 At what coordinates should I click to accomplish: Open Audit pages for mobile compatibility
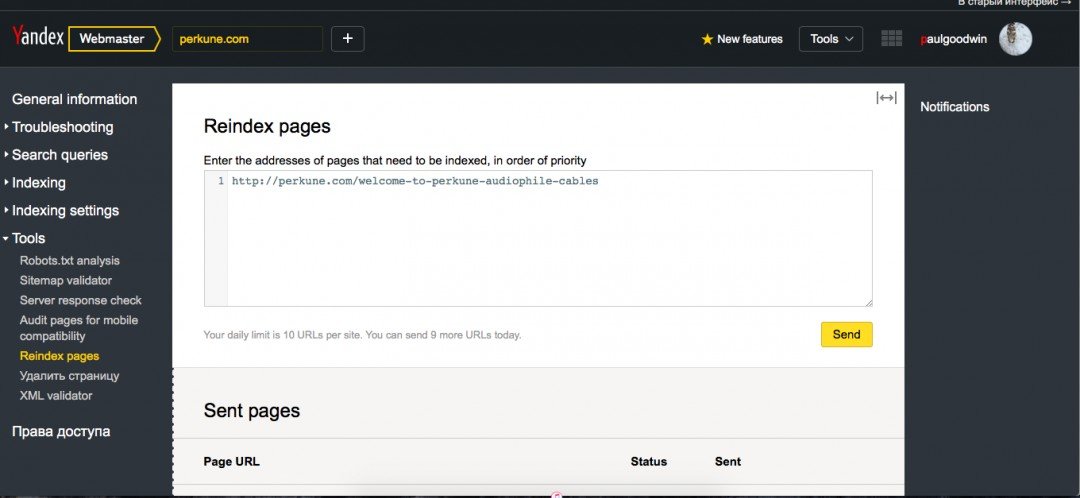pyautogui.click(x=79, y=328)
